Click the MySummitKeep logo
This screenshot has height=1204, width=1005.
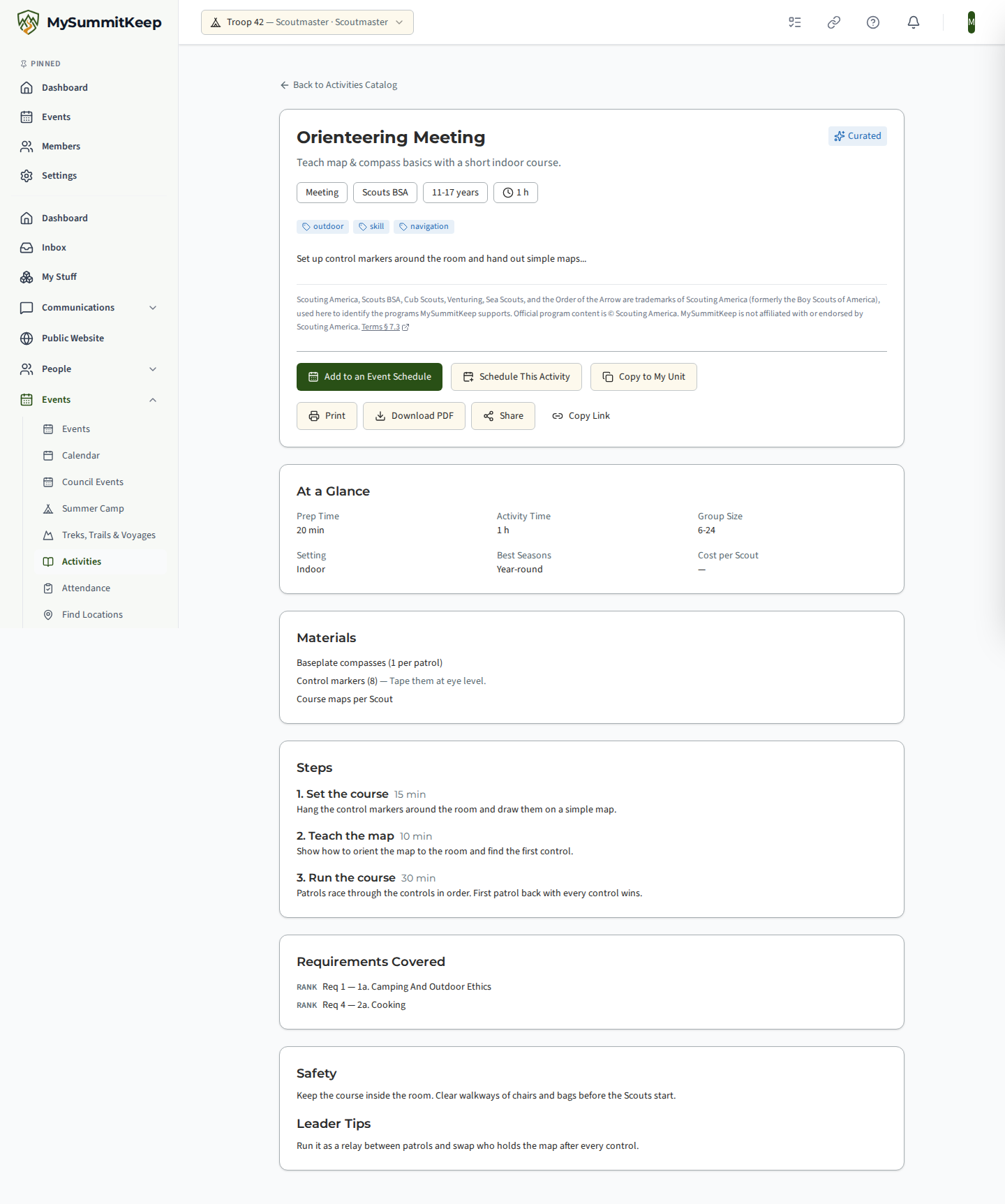click(89, 22)
